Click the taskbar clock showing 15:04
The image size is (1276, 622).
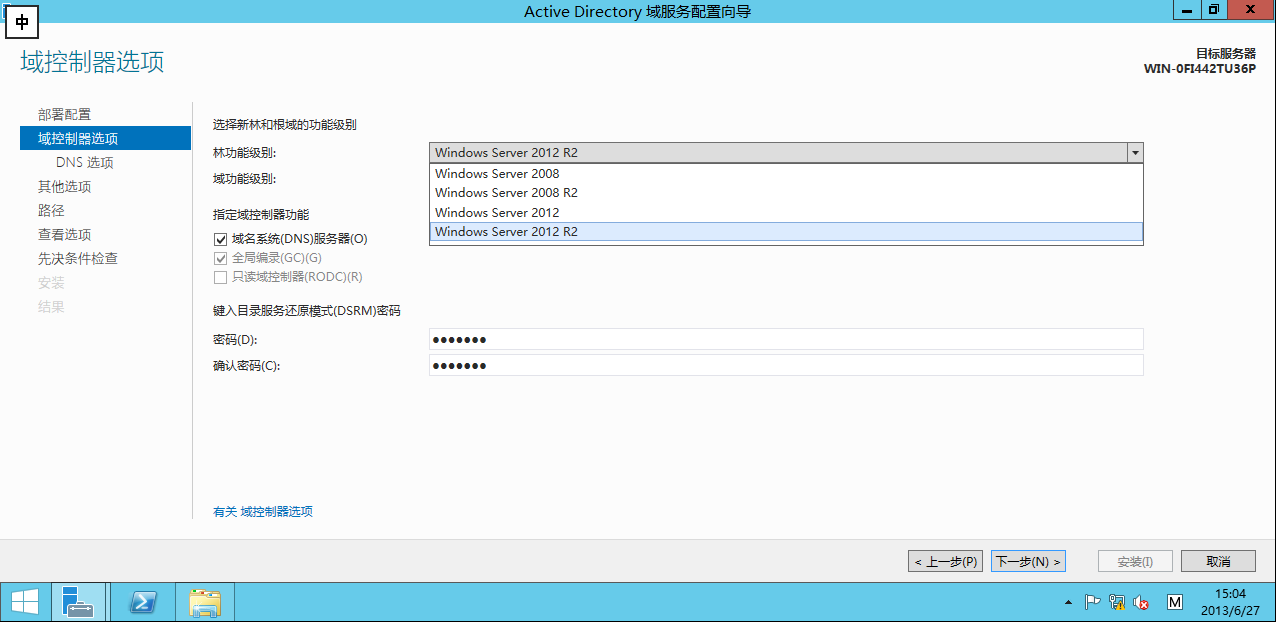[x=1231, y=602]
